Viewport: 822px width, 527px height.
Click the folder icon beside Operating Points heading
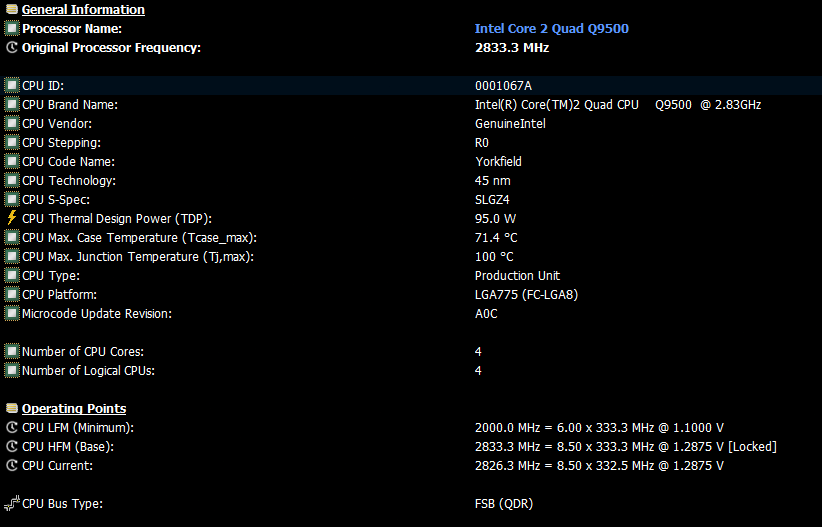(x=12, y=408)
